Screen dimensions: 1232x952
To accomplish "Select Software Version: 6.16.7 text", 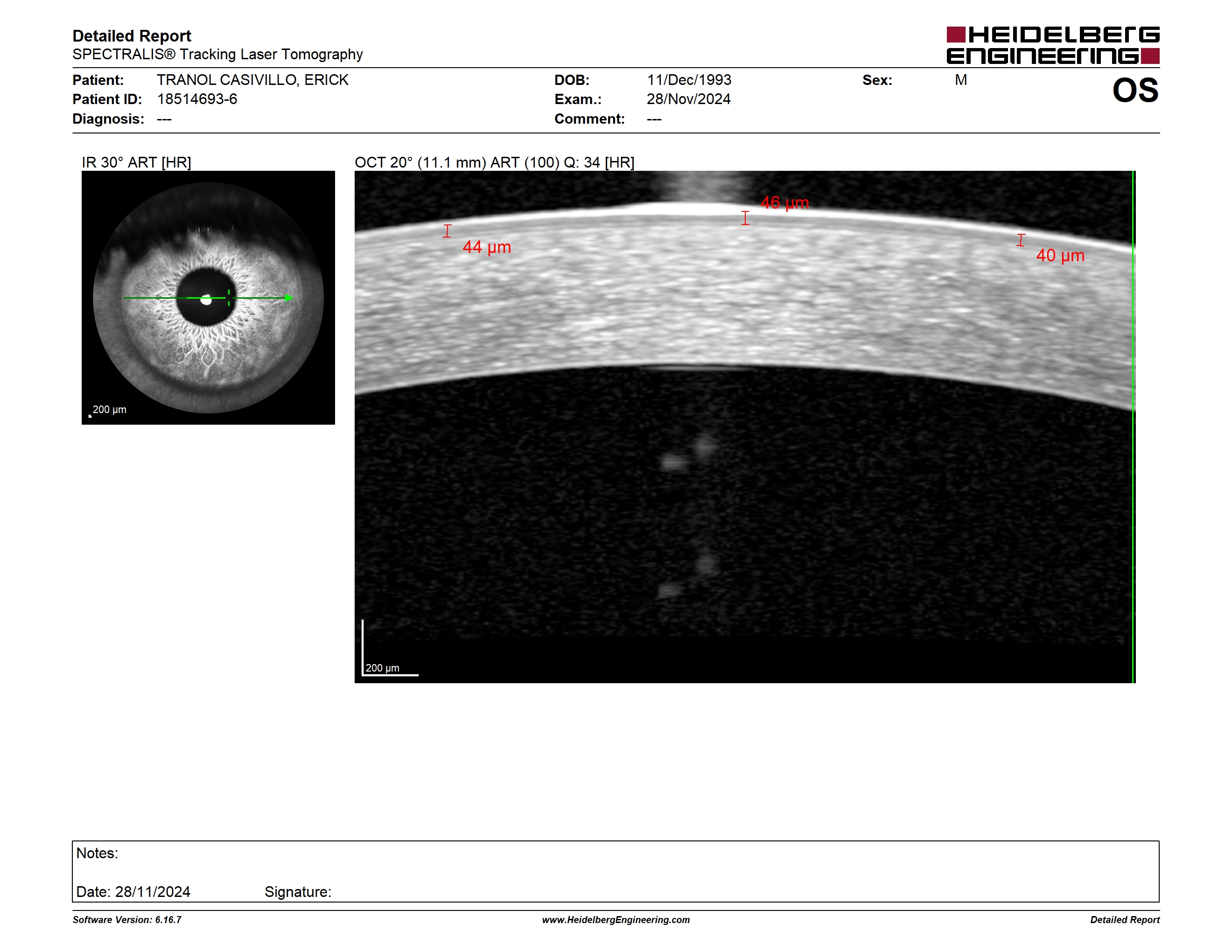I will click(x=127, y=920).
